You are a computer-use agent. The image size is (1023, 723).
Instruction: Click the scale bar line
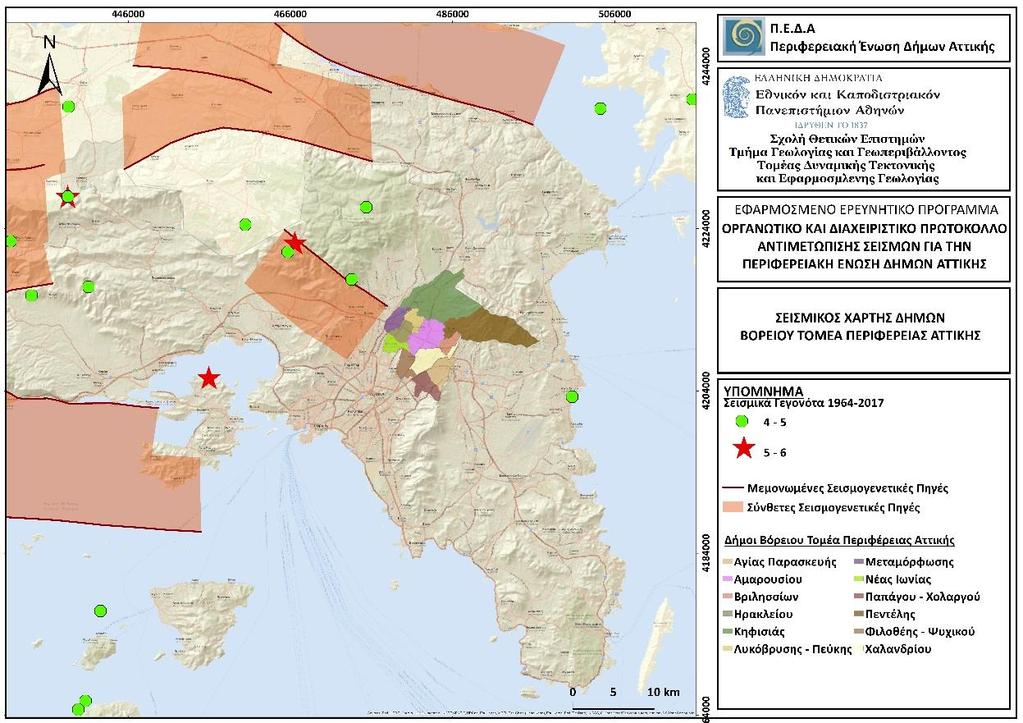613,708
